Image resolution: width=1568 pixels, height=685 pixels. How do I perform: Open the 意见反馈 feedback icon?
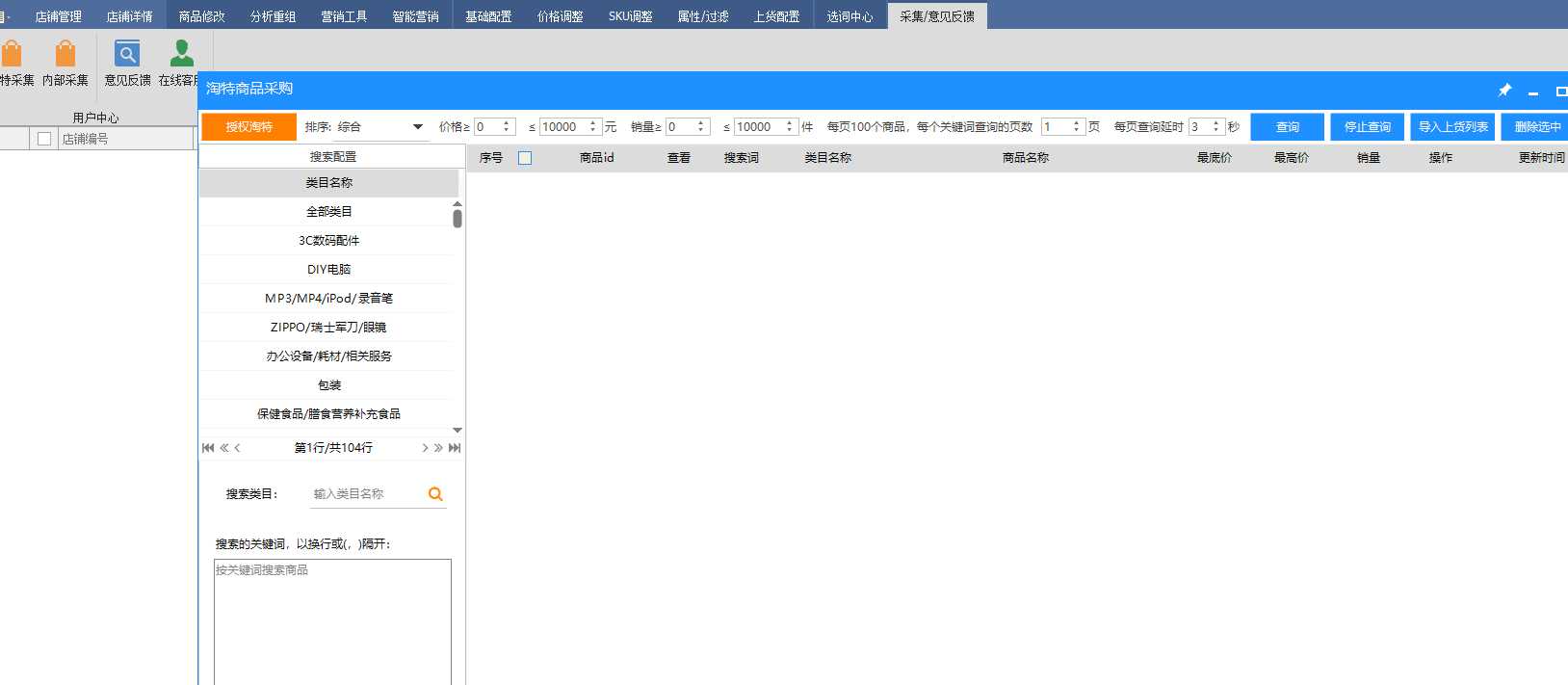[x=127, y=55]
